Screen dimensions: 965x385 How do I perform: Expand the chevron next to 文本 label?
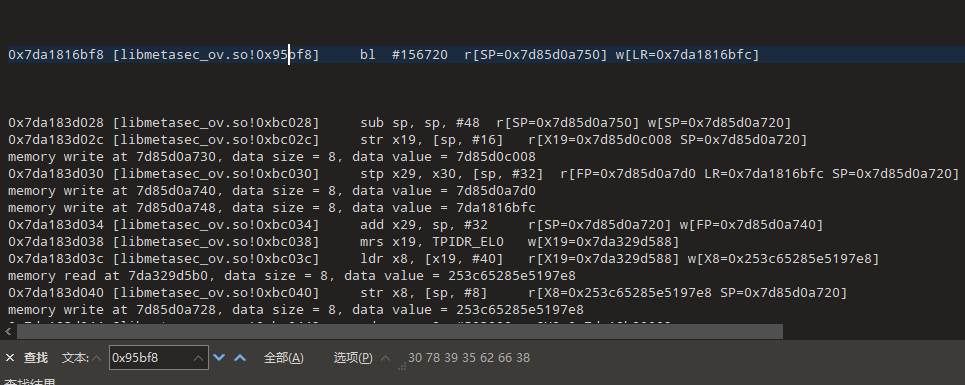[x=97, y=357]
